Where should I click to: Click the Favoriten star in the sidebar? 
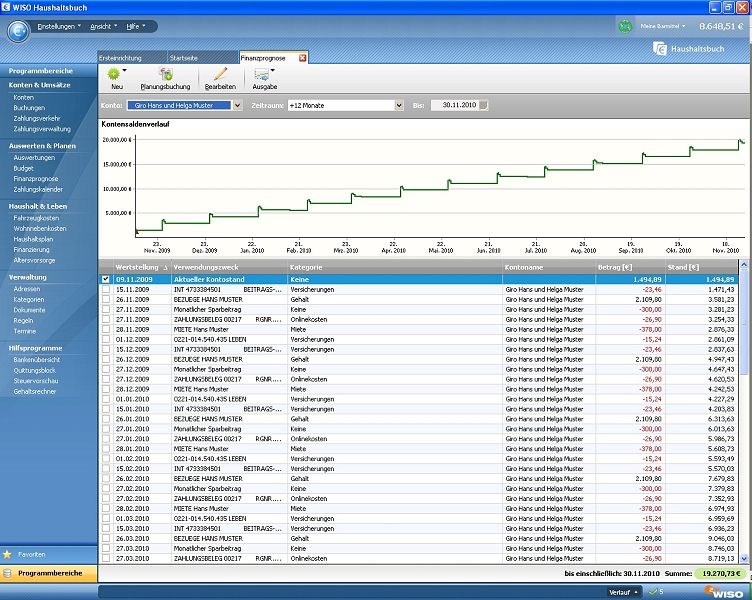pos(8,553)
